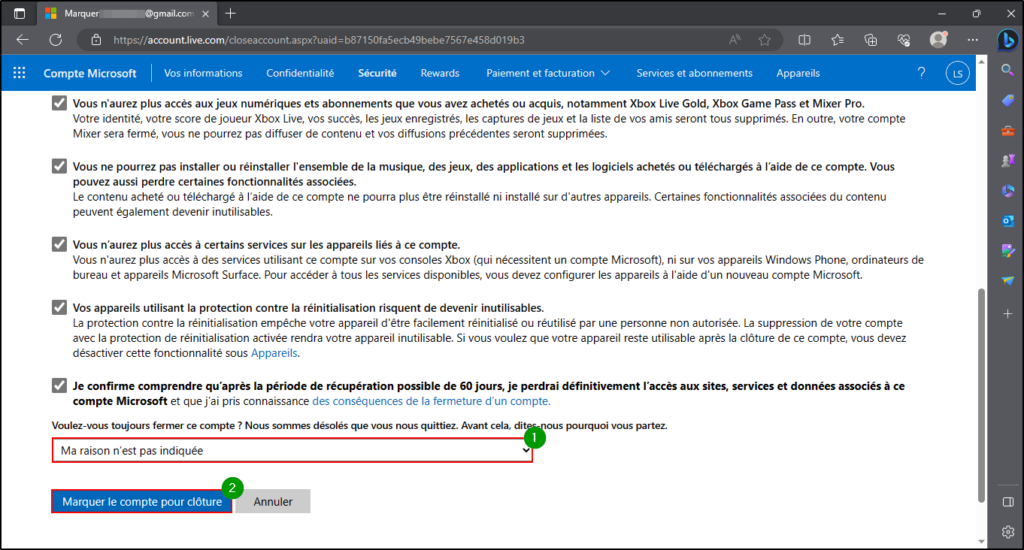1024x550 pixels.
Task: Open sidebar Designer icon
Action: click(1008, 251)
